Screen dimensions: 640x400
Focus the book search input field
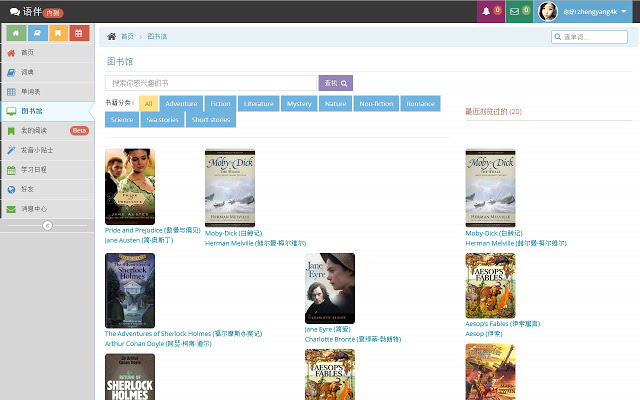point(211,83)
